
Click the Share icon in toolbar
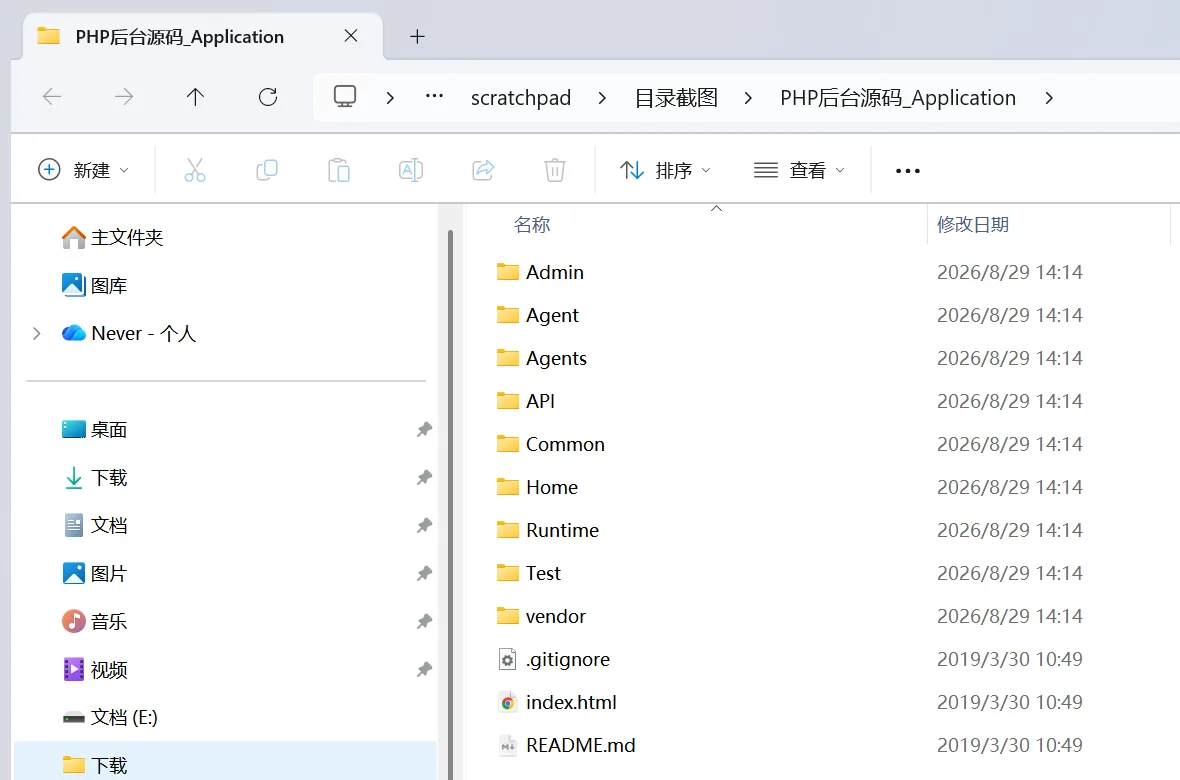(x=483, y=170)
